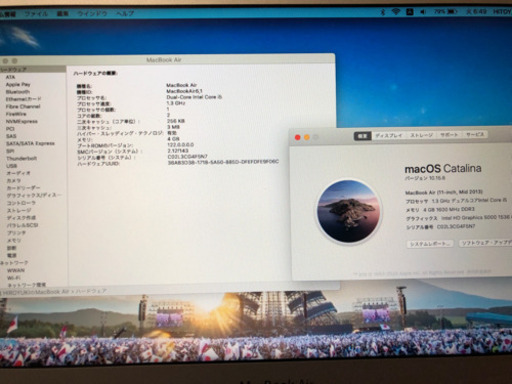This screenshot has width=512, height=384.
Task: Select FireWire in the sidebar
Action: click(x=16, y=114)
